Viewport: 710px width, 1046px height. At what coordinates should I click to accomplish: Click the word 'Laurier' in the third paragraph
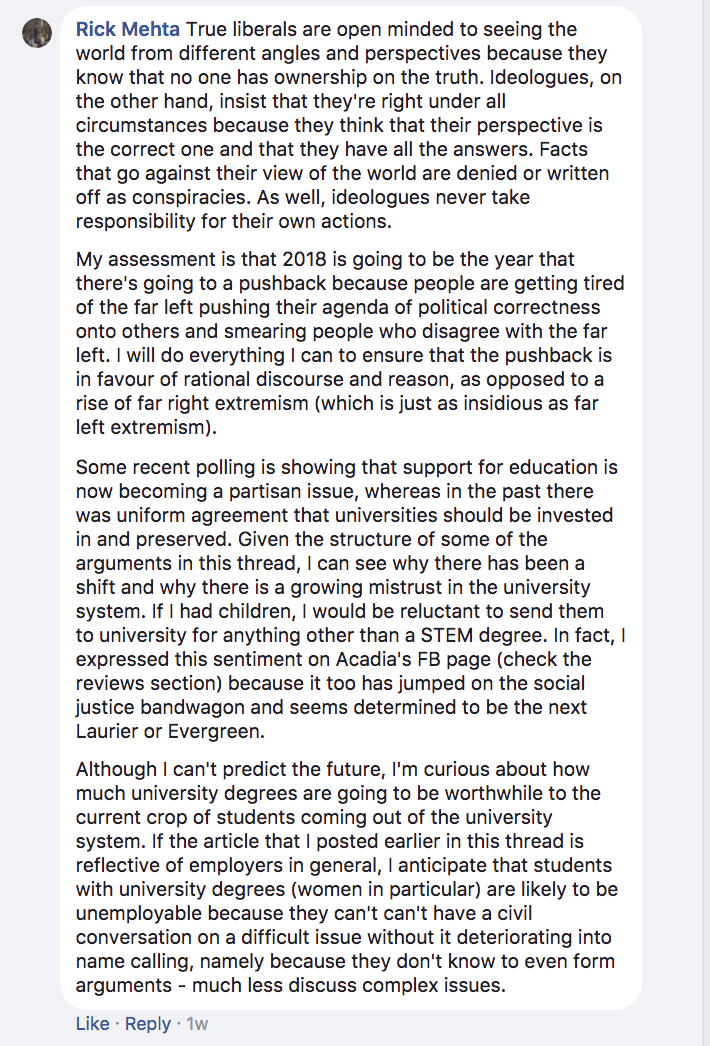click(x=107, y=732)
